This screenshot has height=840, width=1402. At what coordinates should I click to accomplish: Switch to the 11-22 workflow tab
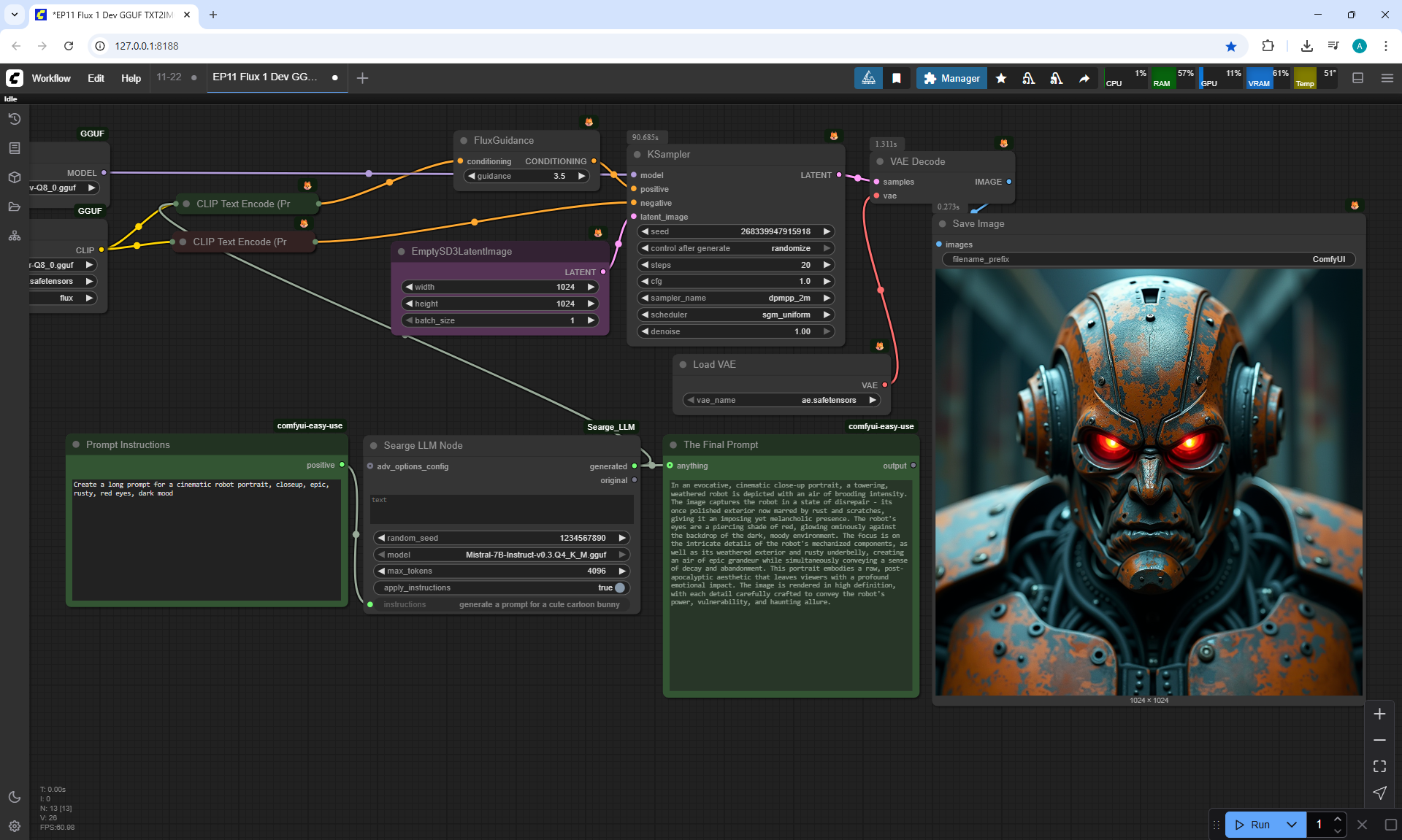click(x=169, y=77)
